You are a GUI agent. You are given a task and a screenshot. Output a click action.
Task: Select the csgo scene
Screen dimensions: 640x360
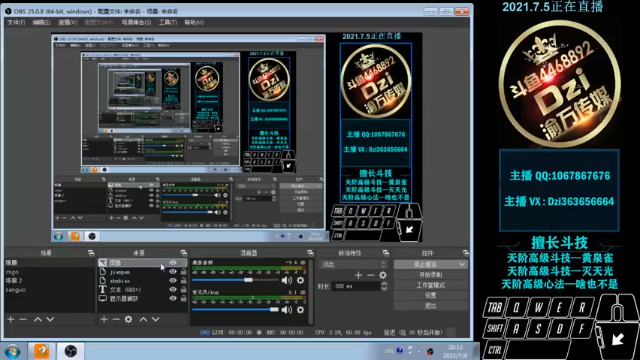click(x=49, y=272)
